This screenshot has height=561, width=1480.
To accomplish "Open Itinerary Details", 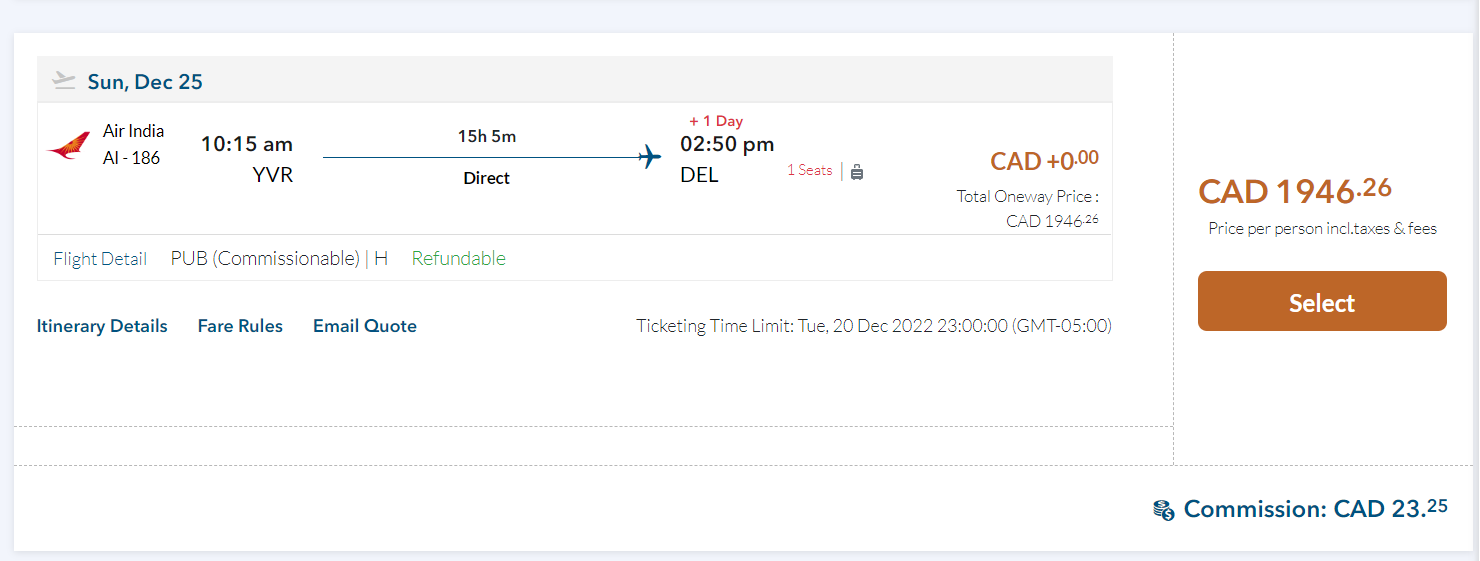I will point(102,326).
